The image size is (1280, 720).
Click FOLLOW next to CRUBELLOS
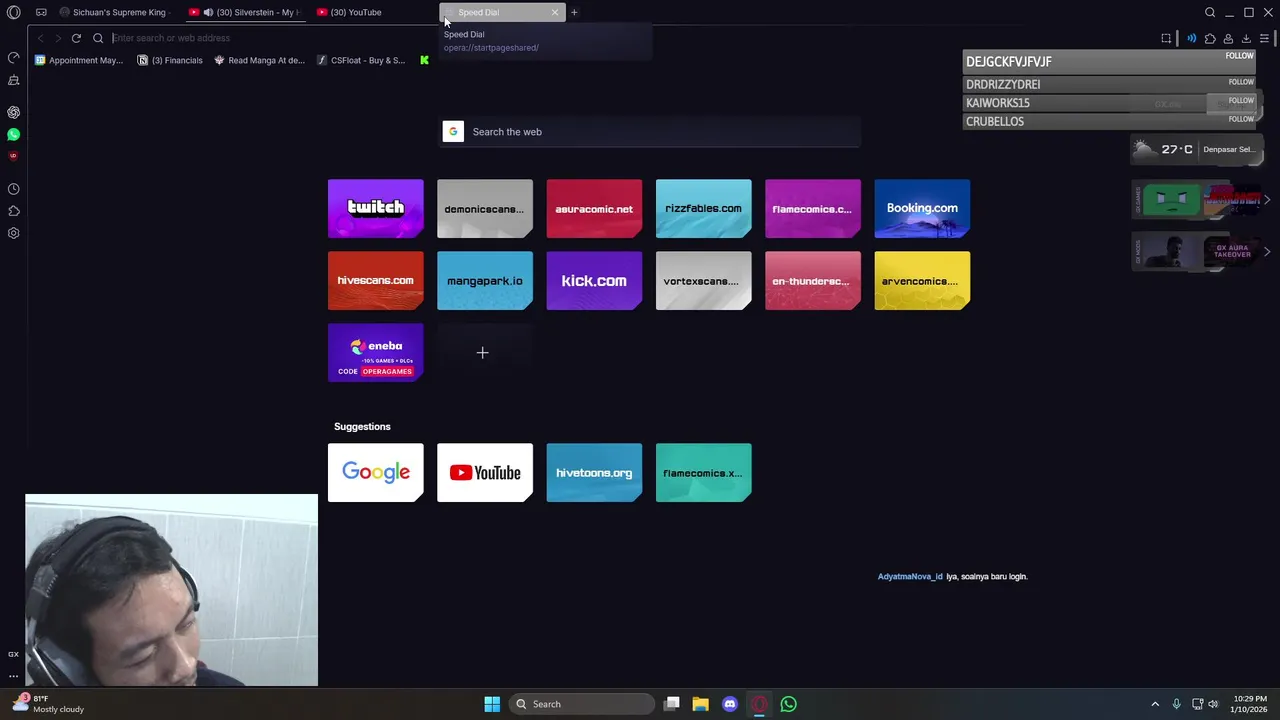1241,119
